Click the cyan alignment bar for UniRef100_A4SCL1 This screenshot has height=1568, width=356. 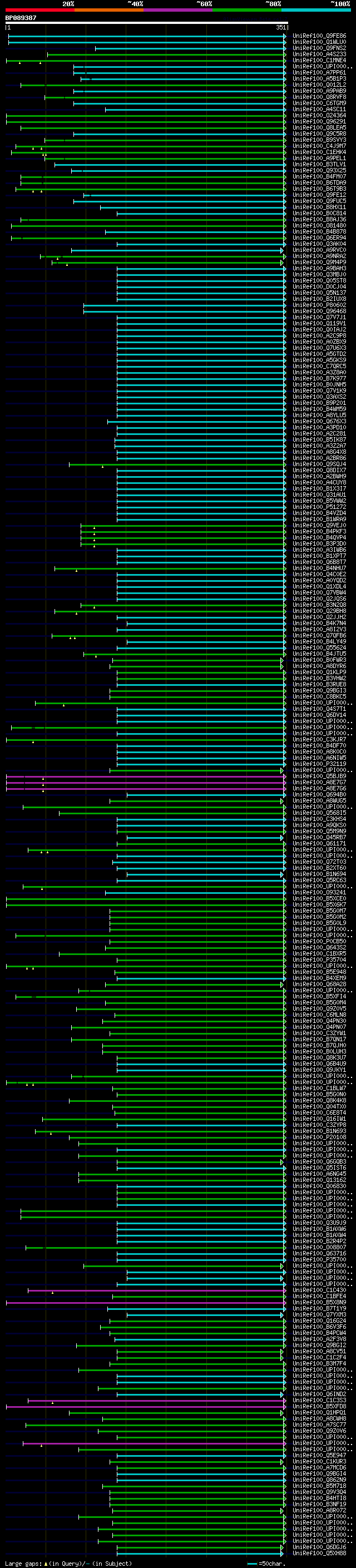pyautogui.click(x=195, y=110)
